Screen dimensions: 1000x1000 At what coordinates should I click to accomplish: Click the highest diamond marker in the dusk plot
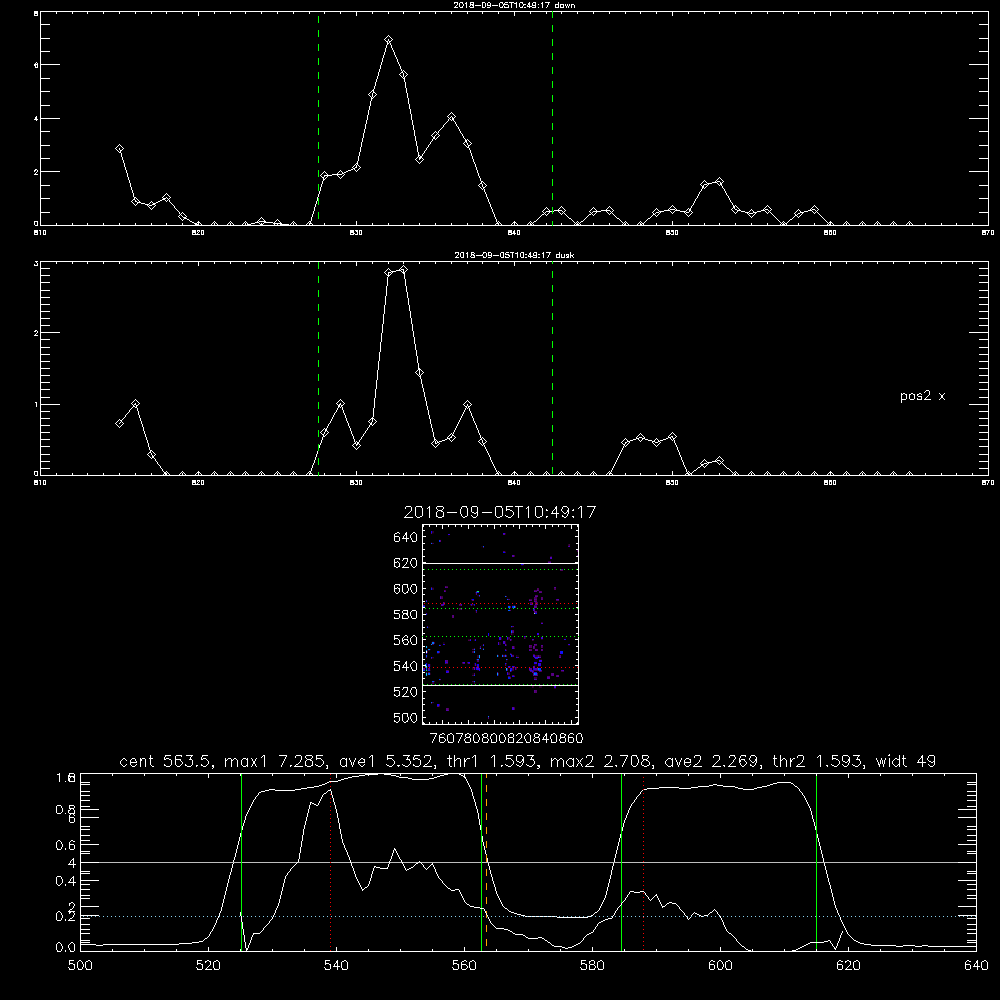click(403, 270)
